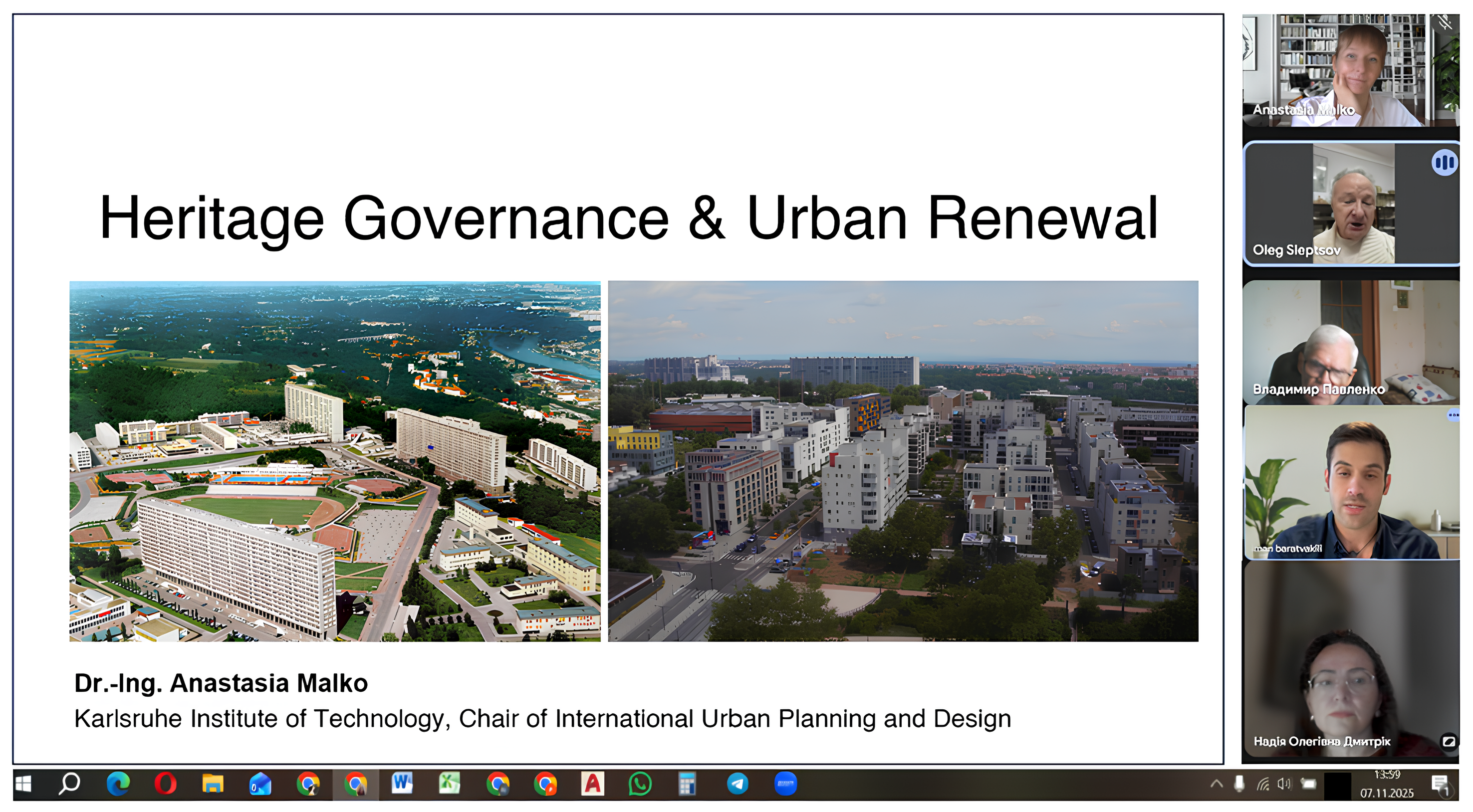Click the microphone tray icon
Viewport: 1473px width, 812px height.
click(1239, 784)
